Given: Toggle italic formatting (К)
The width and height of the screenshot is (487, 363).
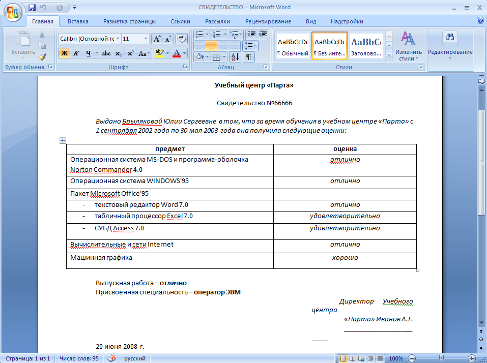Looking at the screenshot, I should point(76,54).
